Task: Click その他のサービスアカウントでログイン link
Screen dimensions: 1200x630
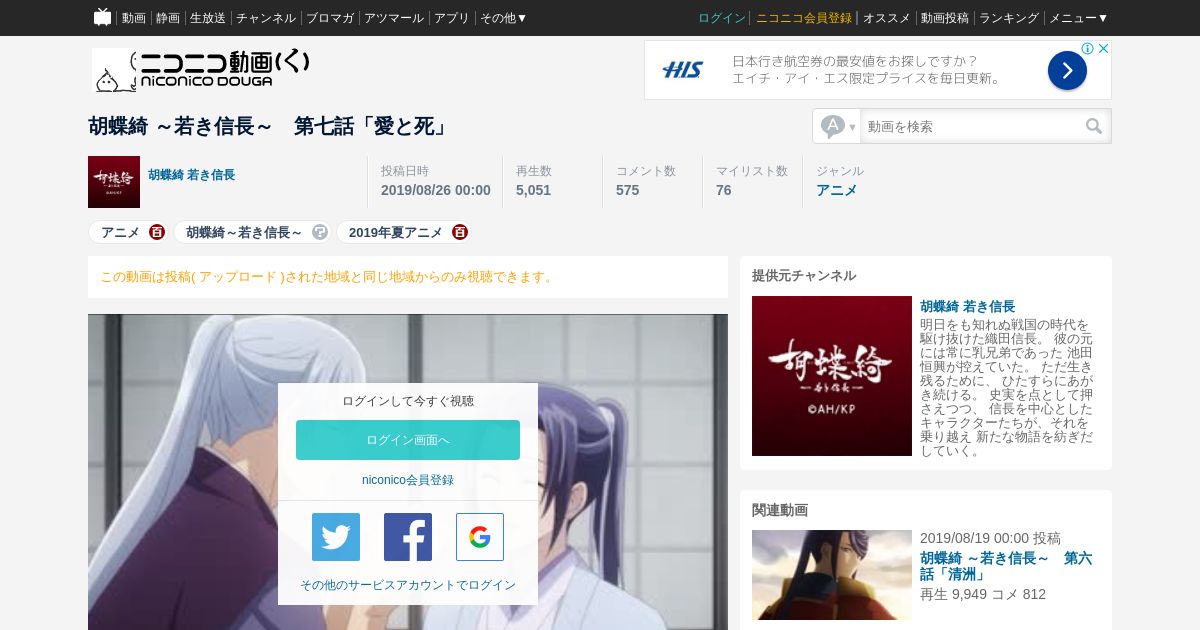Action: (408, 585)
